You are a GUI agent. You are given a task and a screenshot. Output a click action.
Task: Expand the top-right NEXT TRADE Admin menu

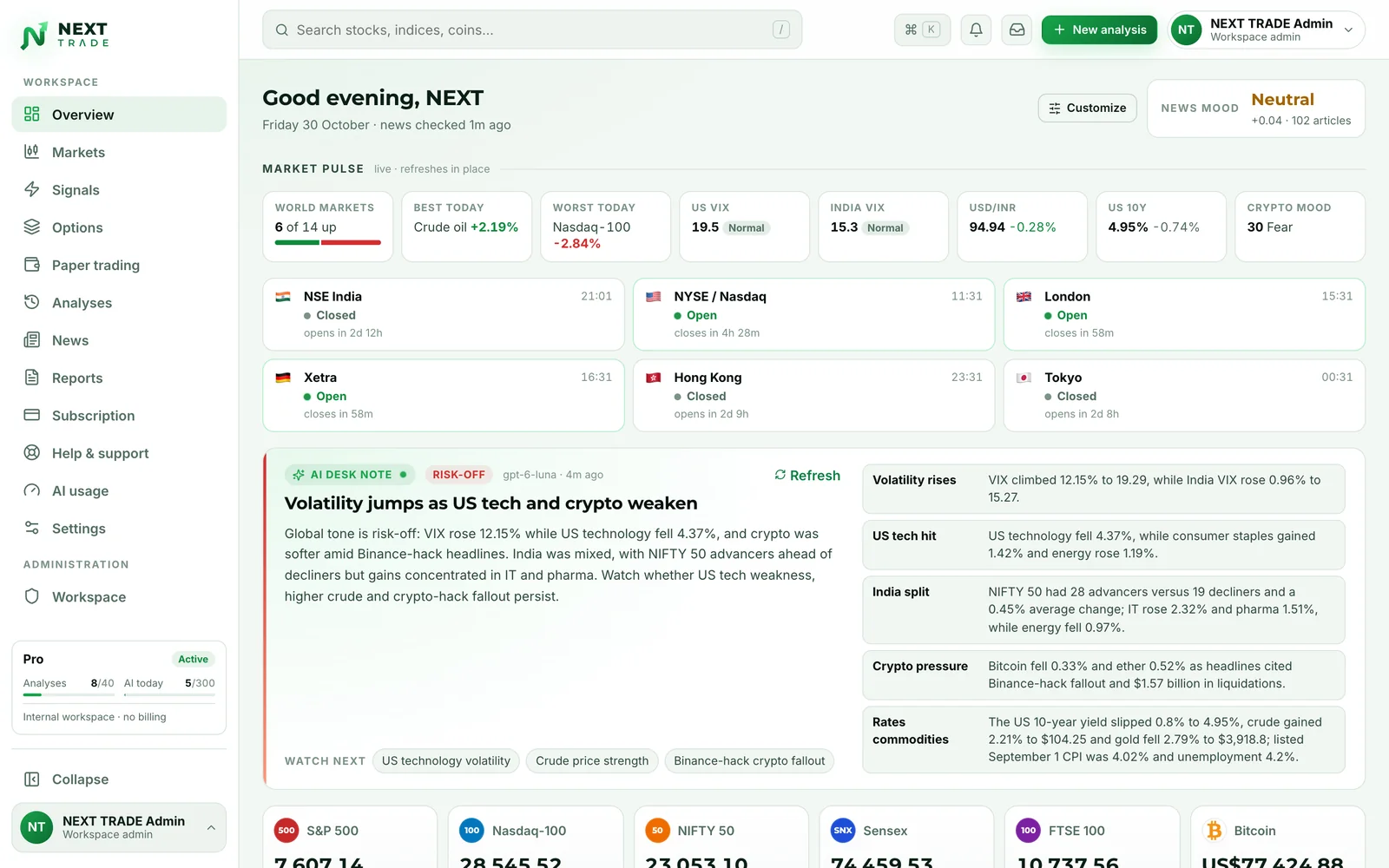(x=1267, y=30)
